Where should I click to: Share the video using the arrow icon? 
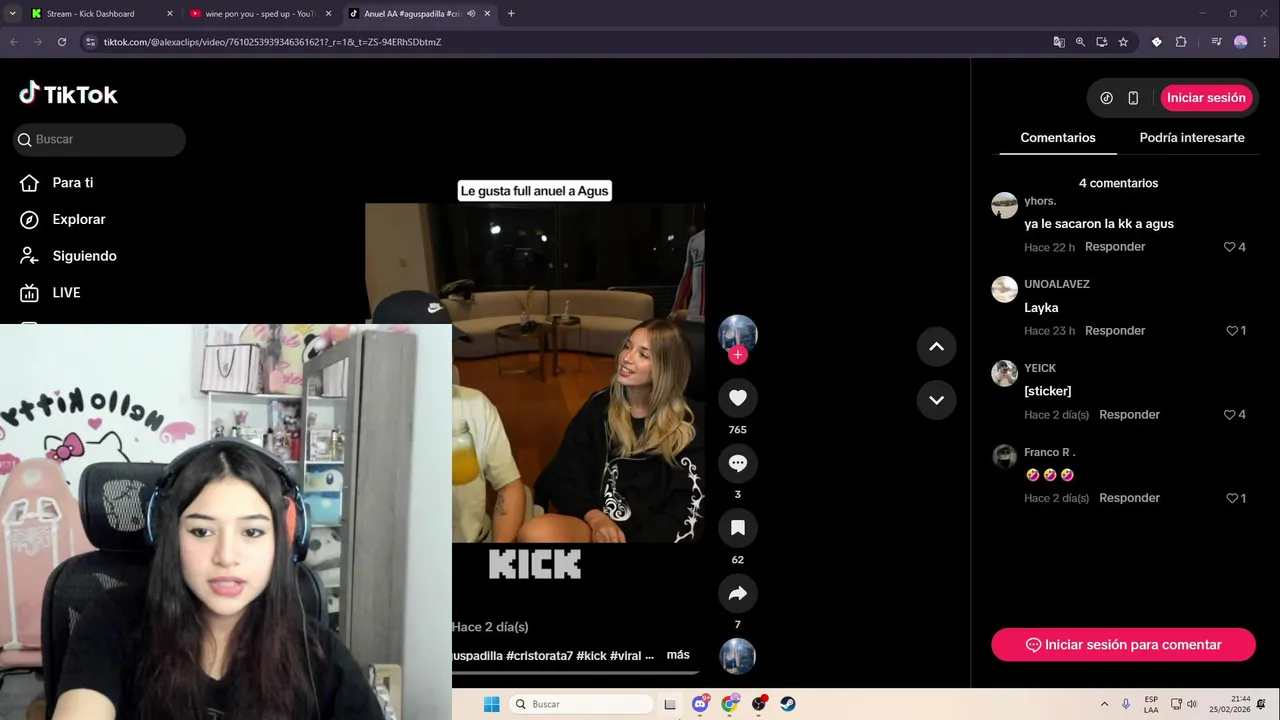(738, 593)
